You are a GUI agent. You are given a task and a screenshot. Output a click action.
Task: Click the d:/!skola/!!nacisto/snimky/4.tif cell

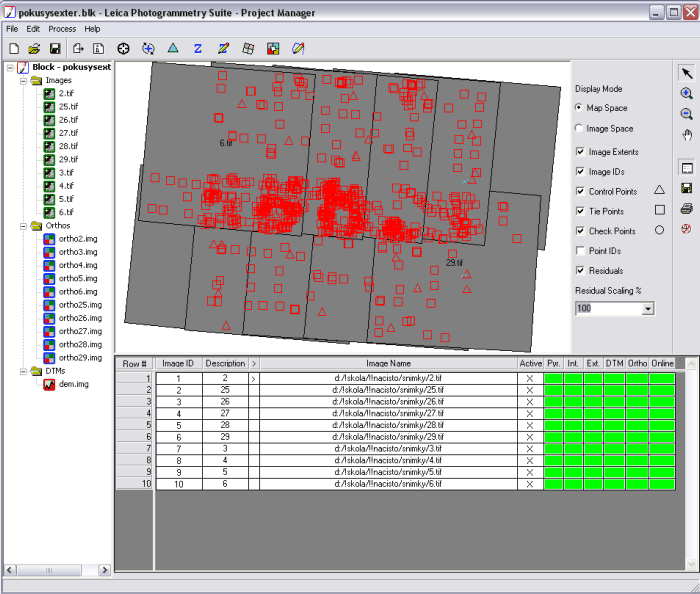[388, 461]
